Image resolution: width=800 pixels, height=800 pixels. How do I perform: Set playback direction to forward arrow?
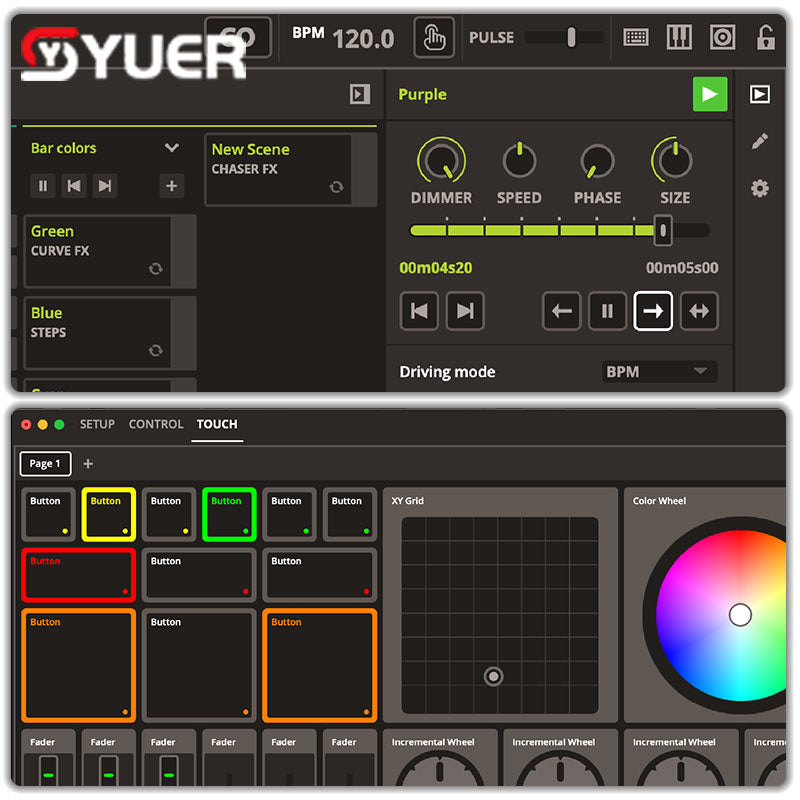653,311
